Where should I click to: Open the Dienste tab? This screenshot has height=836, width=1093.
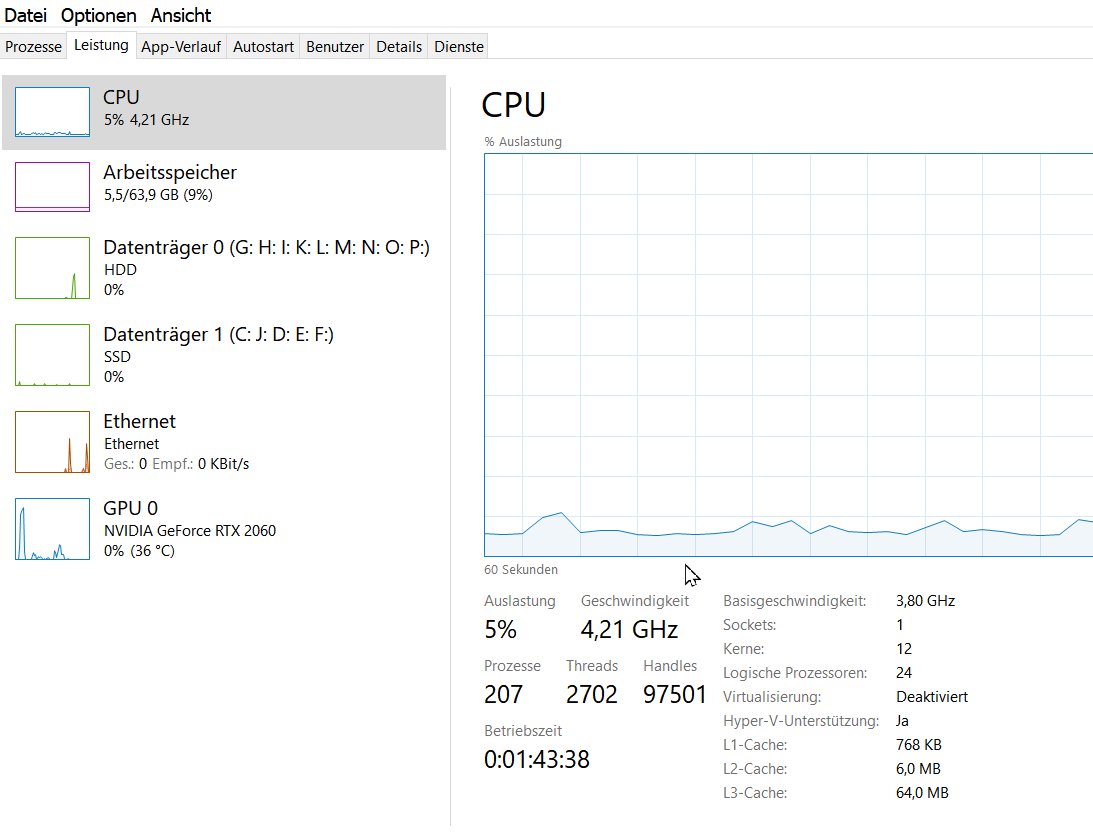pyautogui.click(x=459, y=47)
